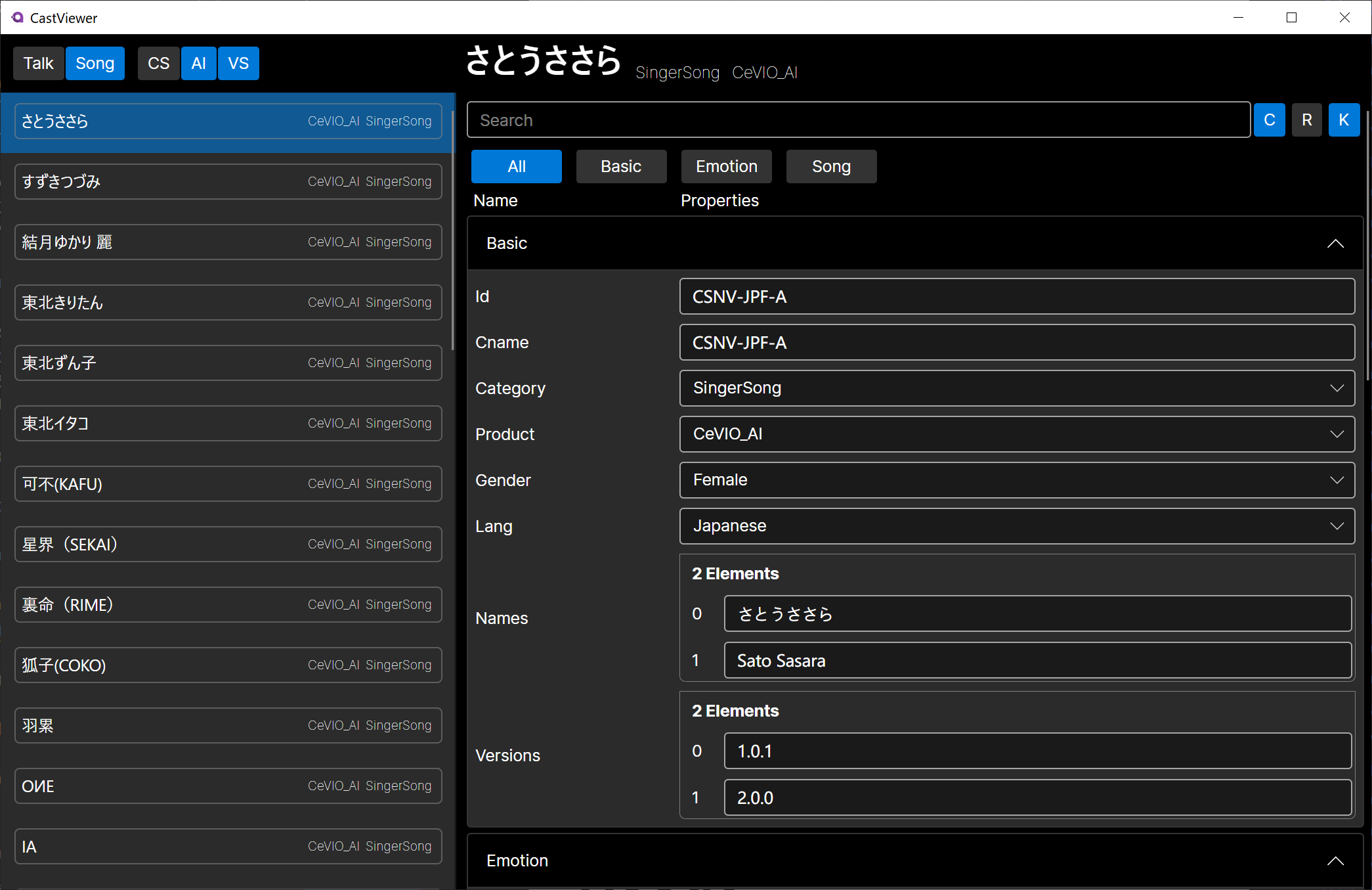Viewport: 1372px width, 890px height.
Task: Toggle the CS product filter
Action: 158,64
